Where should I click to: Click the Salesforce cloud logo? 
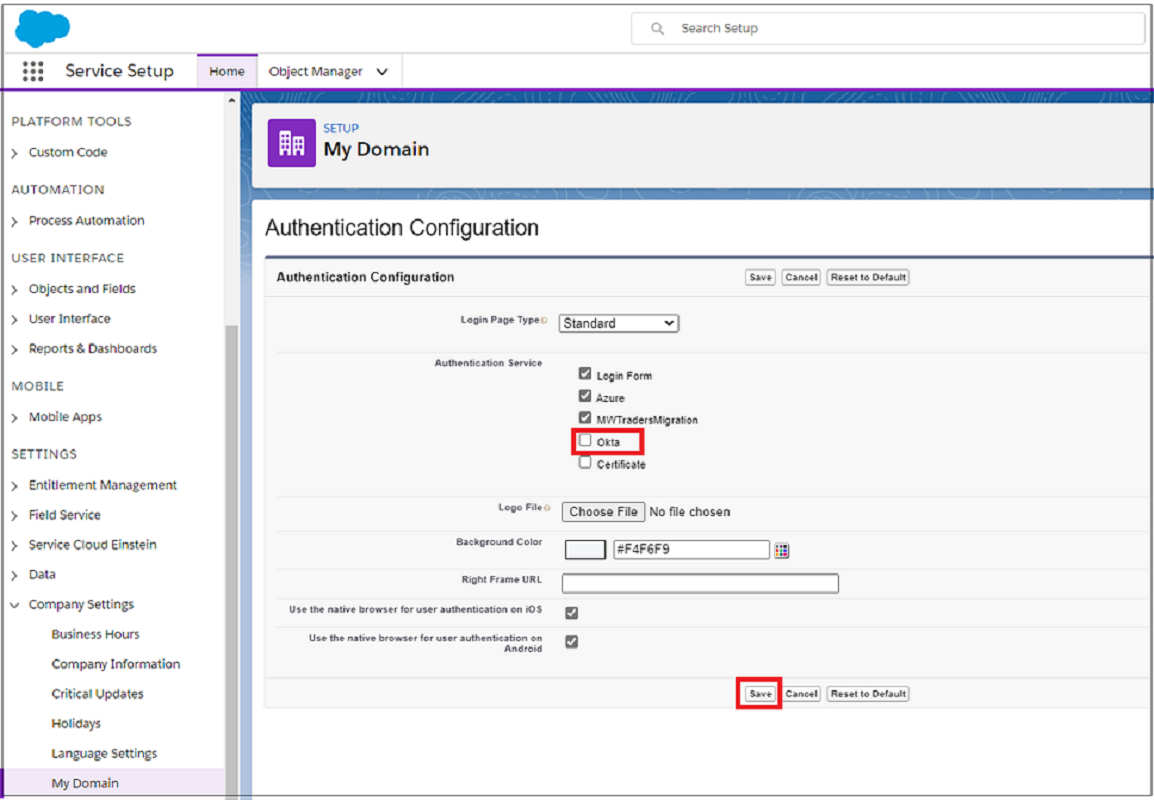(40, 27)
